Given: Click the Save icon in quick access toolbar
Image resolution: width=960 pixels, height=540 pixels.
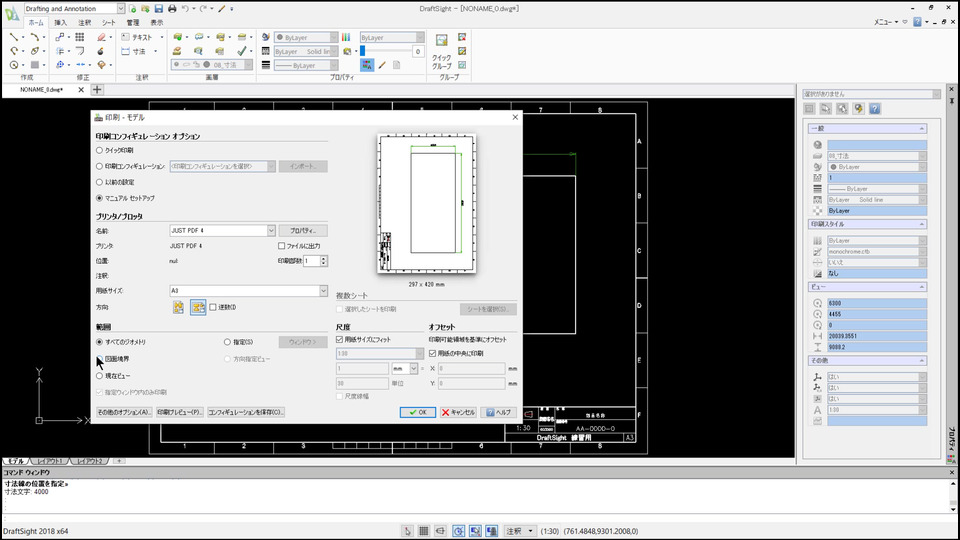Looking at the screenshot, I should (x=159, y=8).
